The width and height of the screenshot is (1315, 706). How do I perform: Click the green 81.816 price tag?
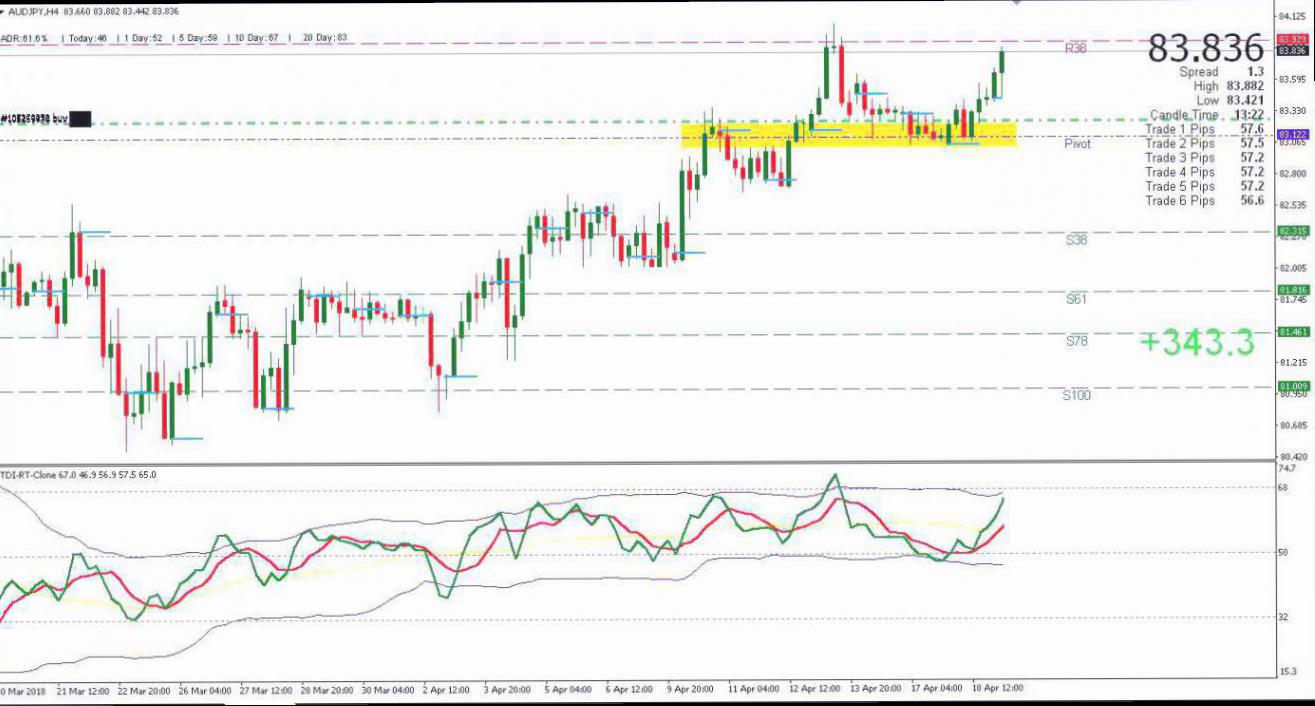click(x=1292, y=290)
